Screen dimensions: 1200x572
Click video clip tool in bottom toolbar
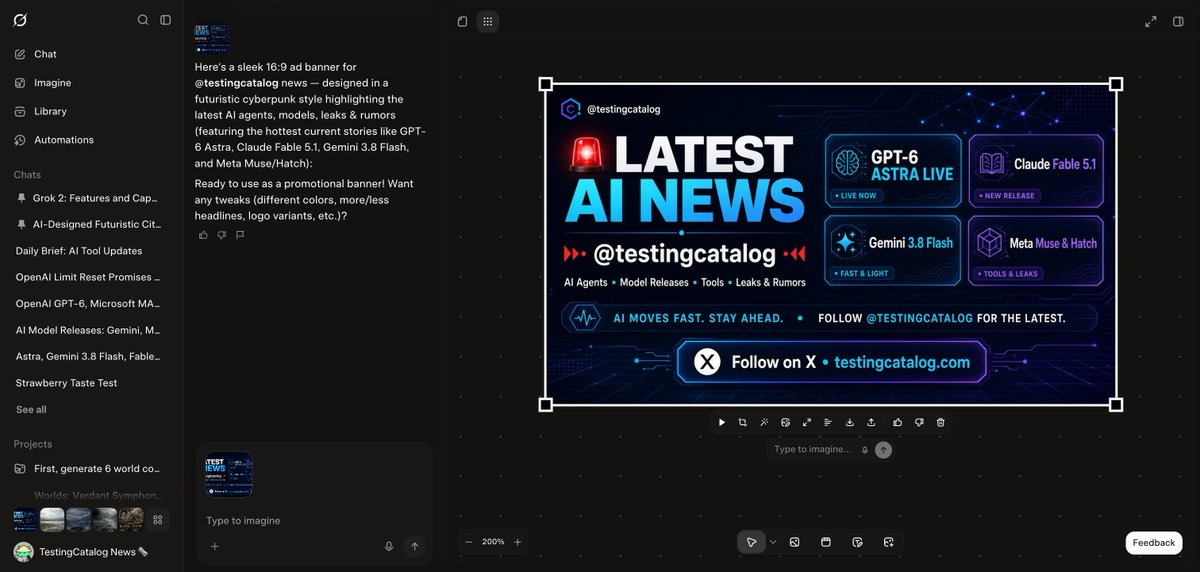click(826, 542)
